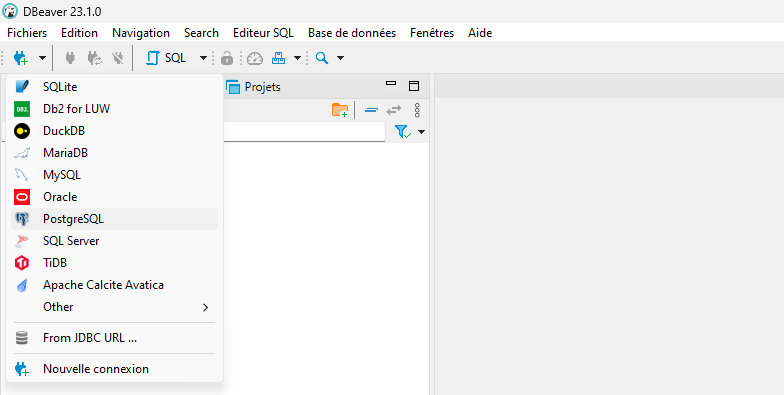Choose SQLite from the connection list
This screenshot has height=395, width=784.
(114, 87)
